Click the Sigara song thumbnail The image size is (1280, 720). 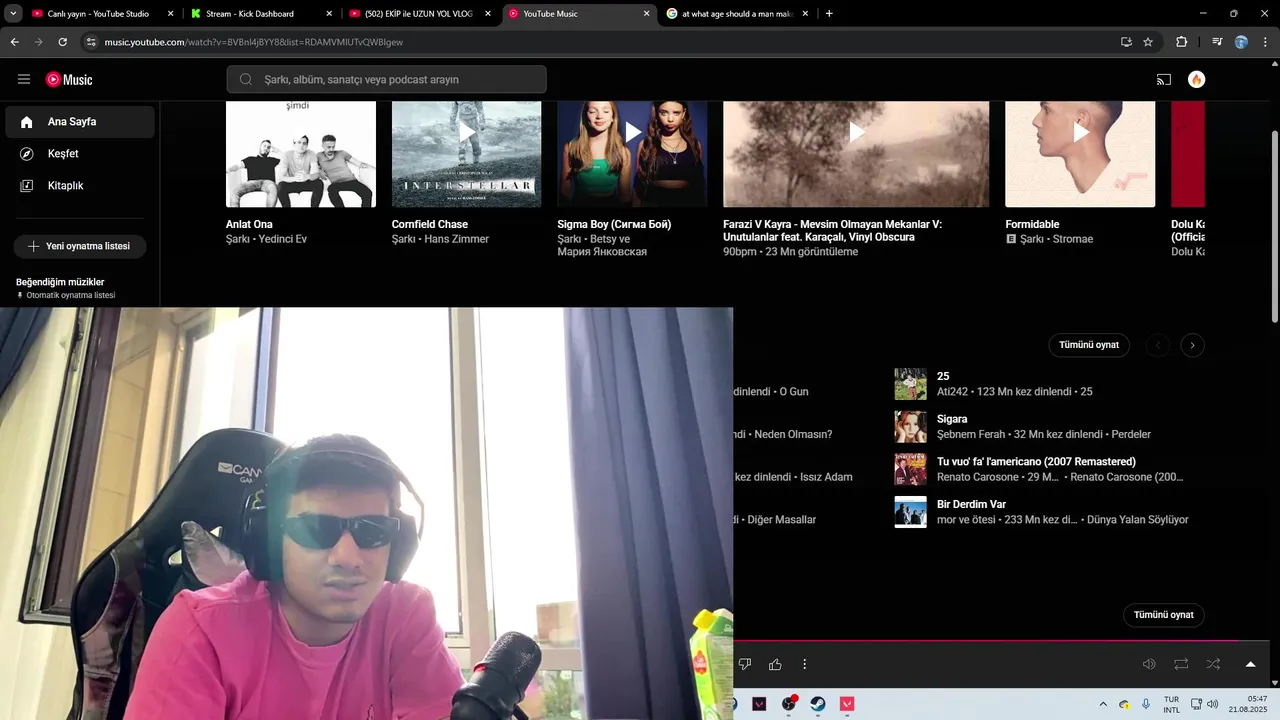[910, 427]
